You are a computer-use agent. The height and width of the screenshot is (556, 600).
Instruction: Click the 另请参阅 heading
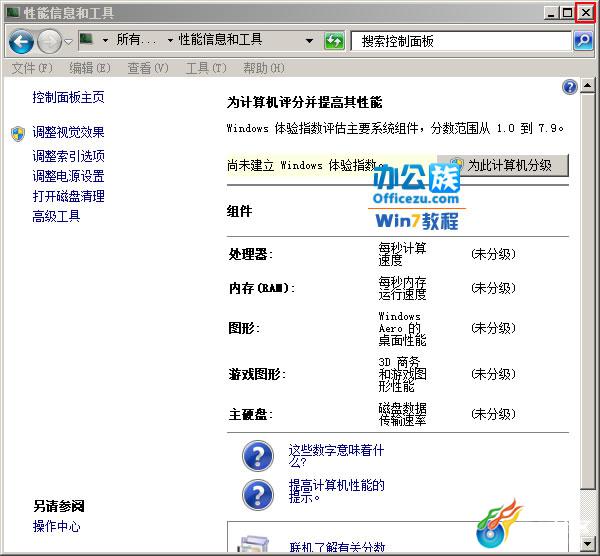[x=59, y=506]
